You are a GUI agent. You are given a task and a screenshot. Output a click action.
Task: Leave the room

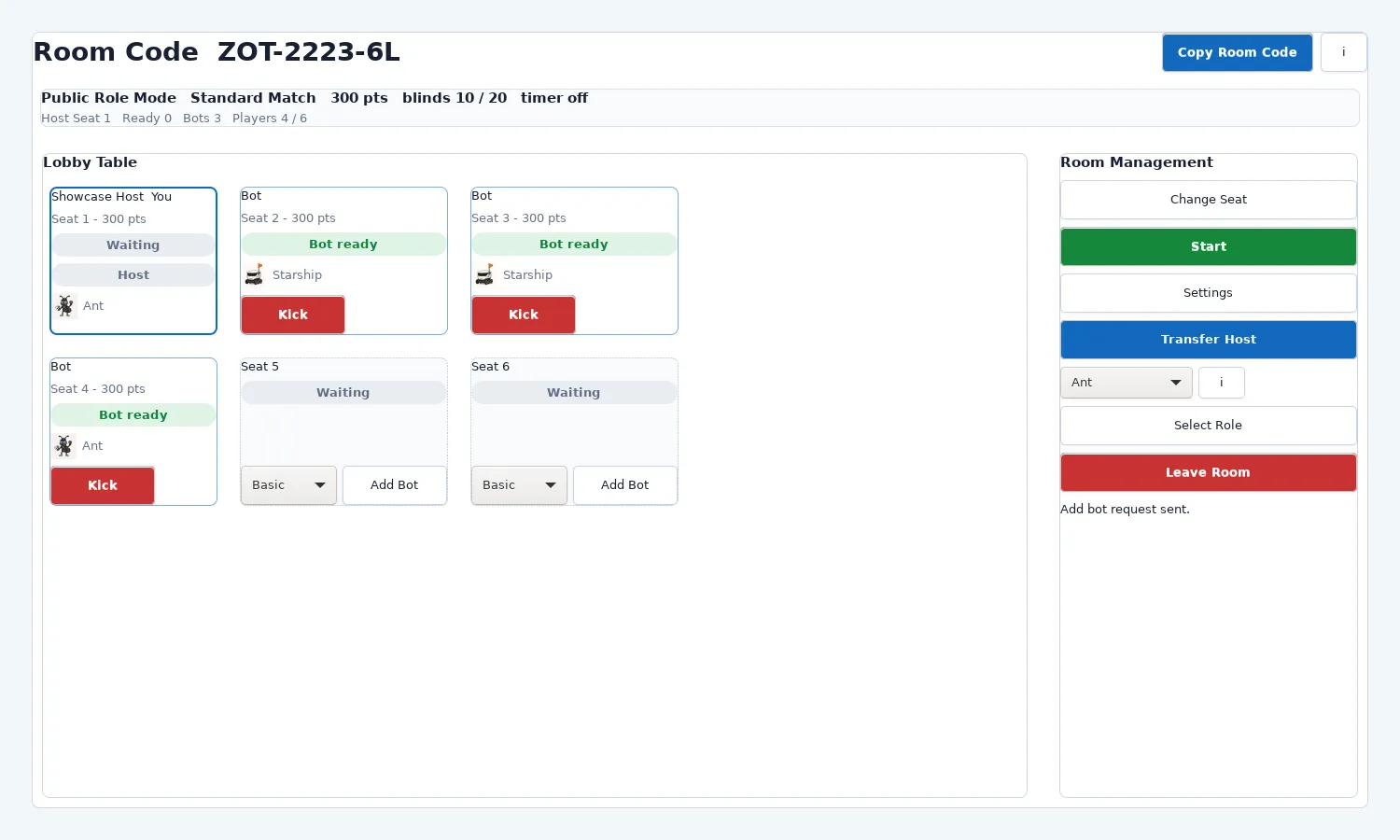[x=1209, y=472]
